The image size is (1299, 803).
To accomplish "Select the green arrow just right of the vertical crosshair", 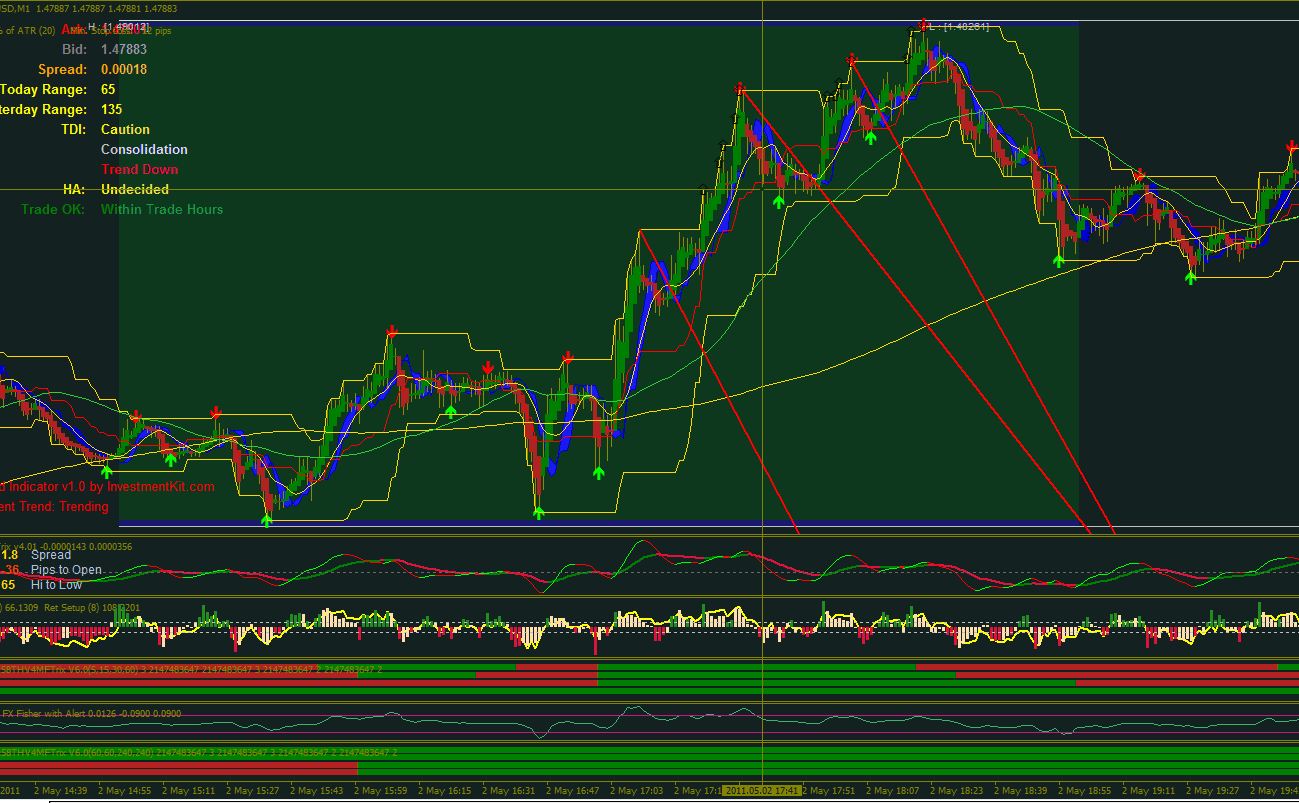I will pos(778,202).
